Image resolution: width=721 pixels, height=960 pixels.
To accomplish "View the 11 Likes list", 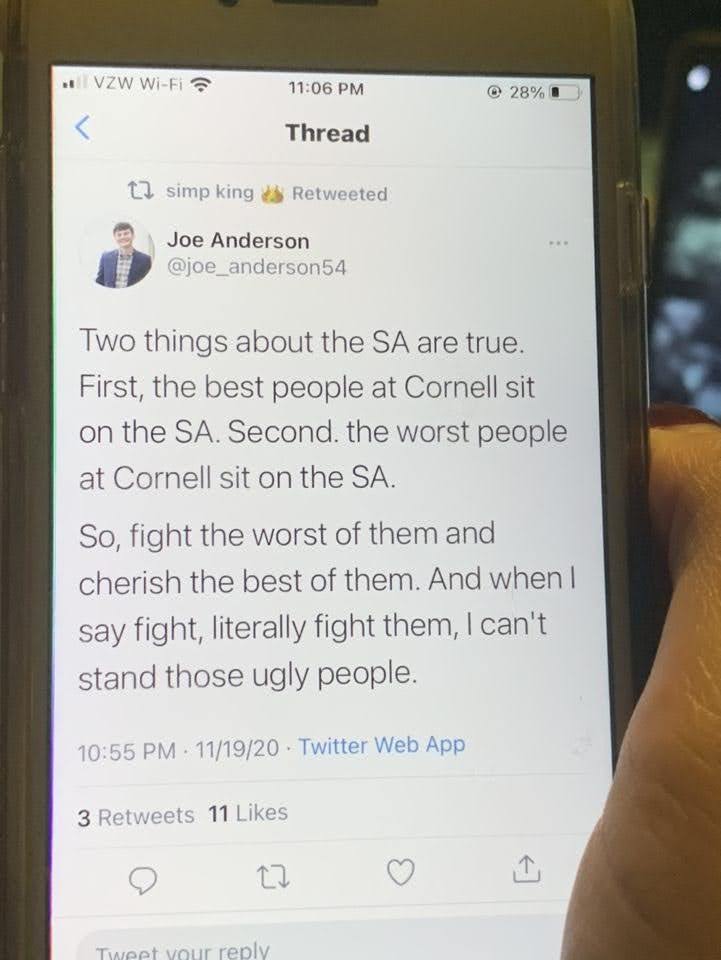I will coord(248,813).
